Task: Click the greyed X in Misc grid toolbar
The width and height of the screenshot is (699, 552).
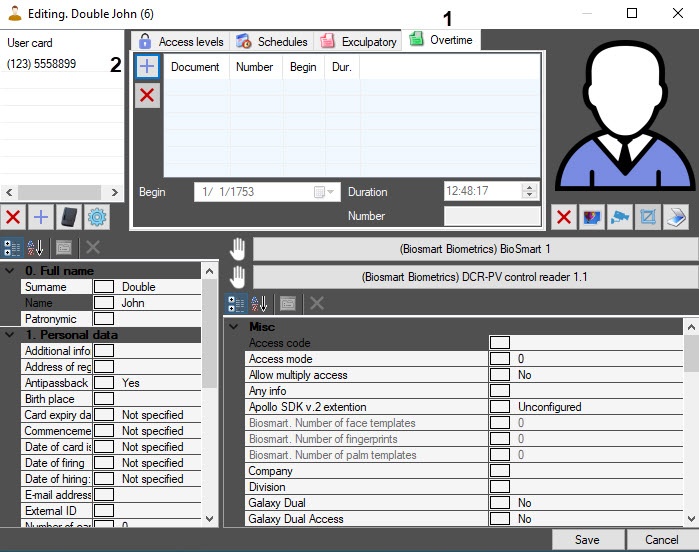Action: click(317, 304)
